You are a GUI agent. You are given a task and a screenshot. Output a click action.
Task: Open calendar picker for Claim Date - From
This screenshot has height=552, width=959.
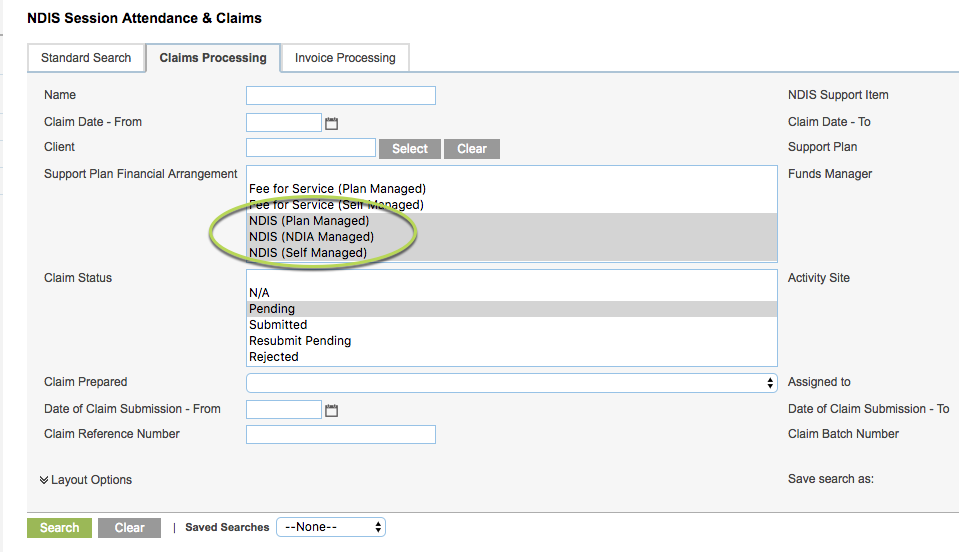coord(331,123)
